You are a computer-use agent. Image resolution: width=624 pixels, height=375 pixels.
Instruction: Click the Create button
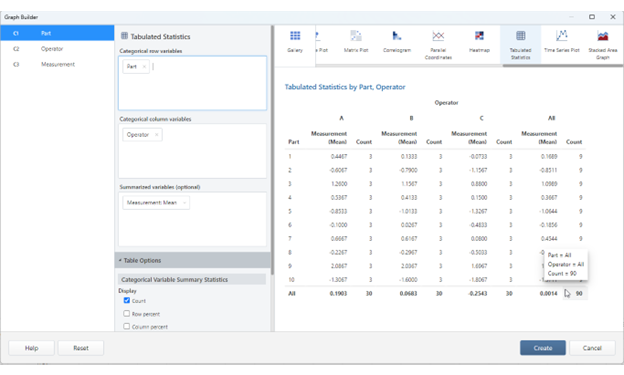(x=542, y=348)
